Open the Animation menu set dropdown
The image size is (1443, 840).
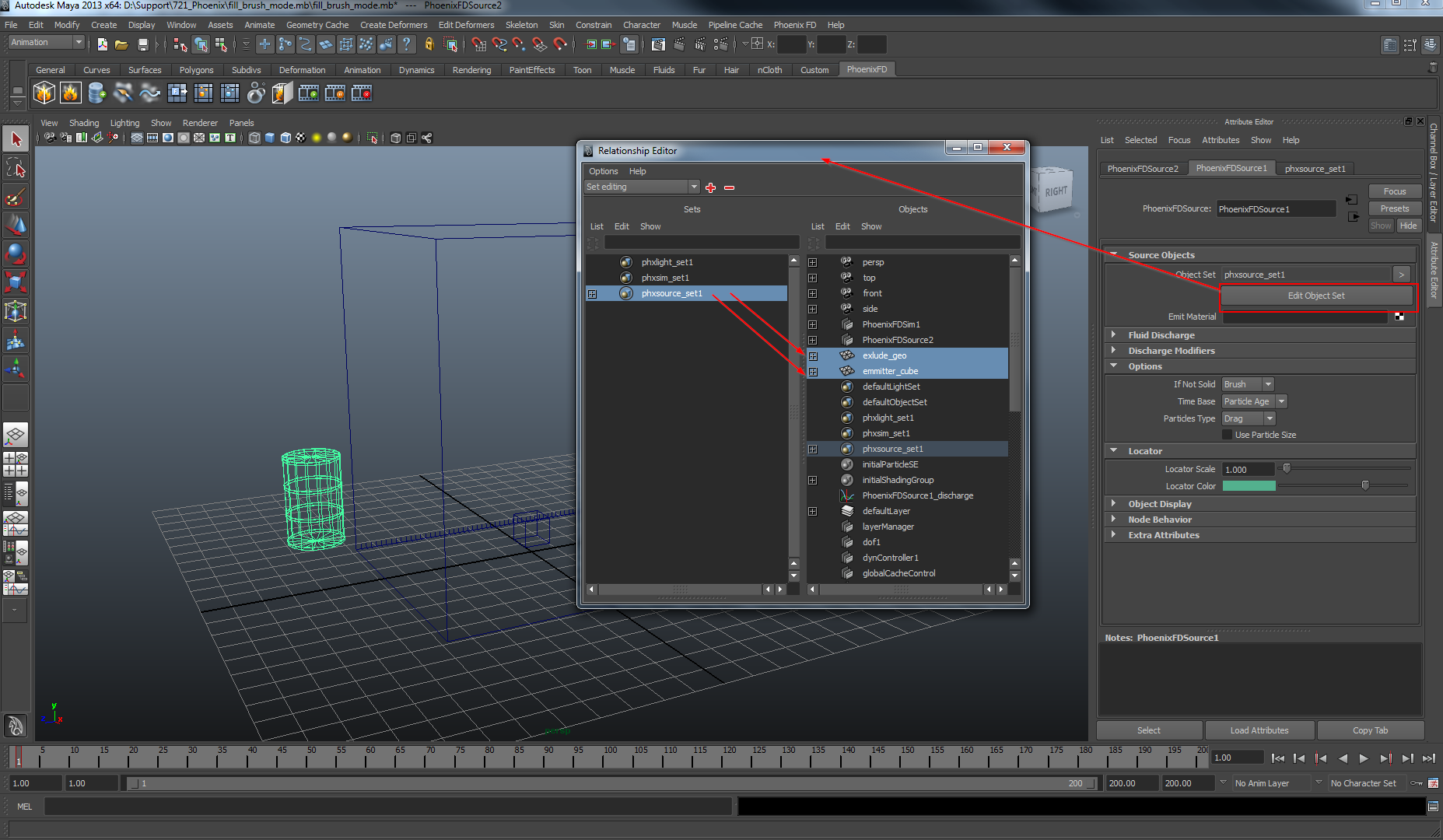tap(46, 43)
